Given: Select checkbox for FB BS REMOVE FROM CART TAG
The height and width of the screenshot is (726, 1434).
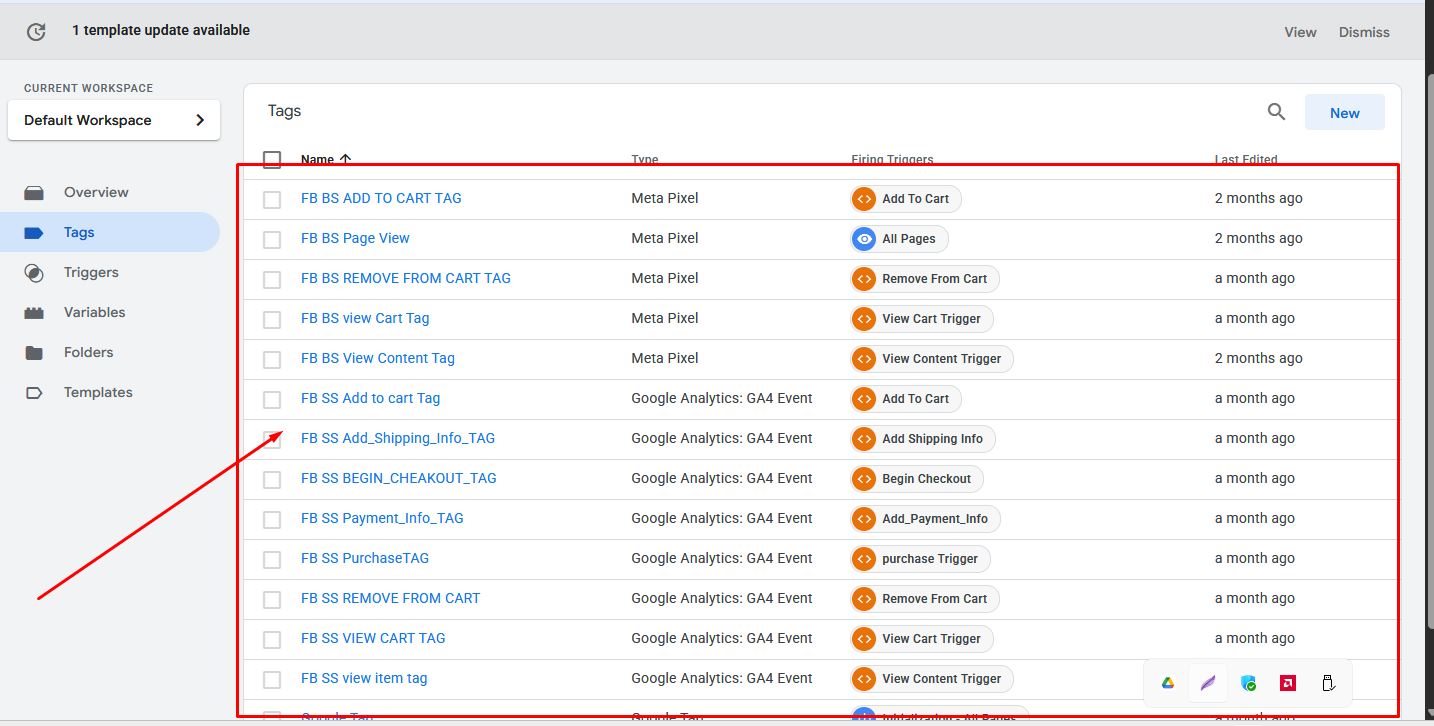Looking at the screenshot, I should pos(272,279).
